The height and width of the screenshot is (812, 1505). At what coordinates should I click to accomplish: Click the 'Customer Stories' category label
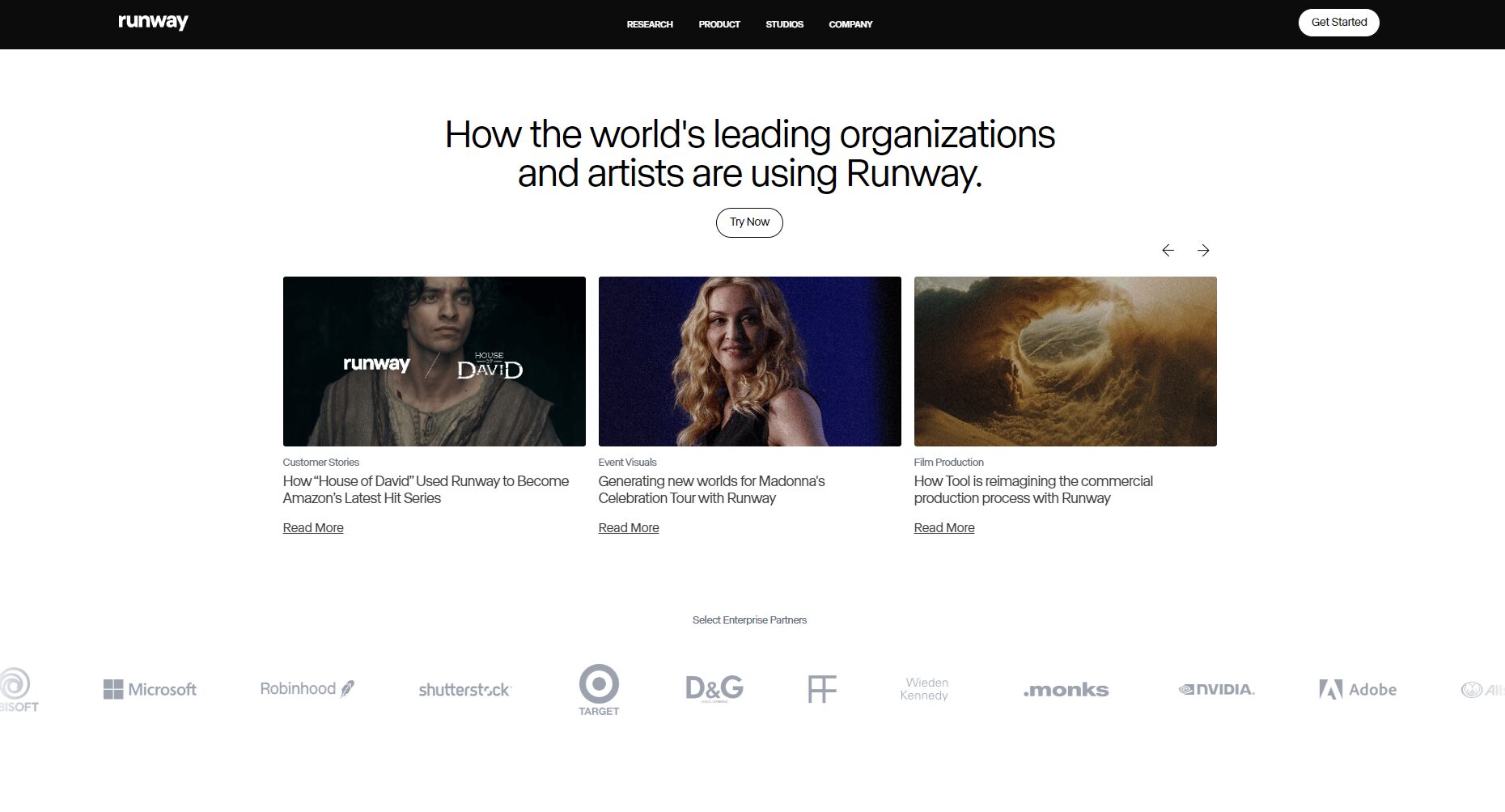coord(321,463)
